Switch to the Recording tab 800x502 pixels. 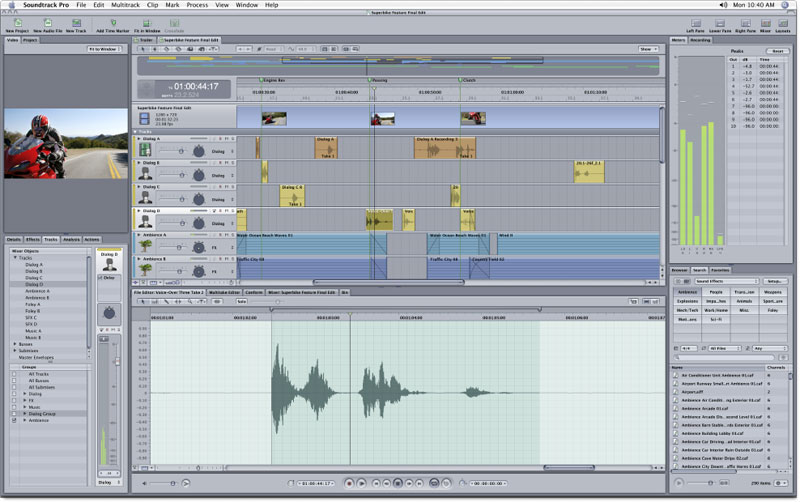click(701, 40)
